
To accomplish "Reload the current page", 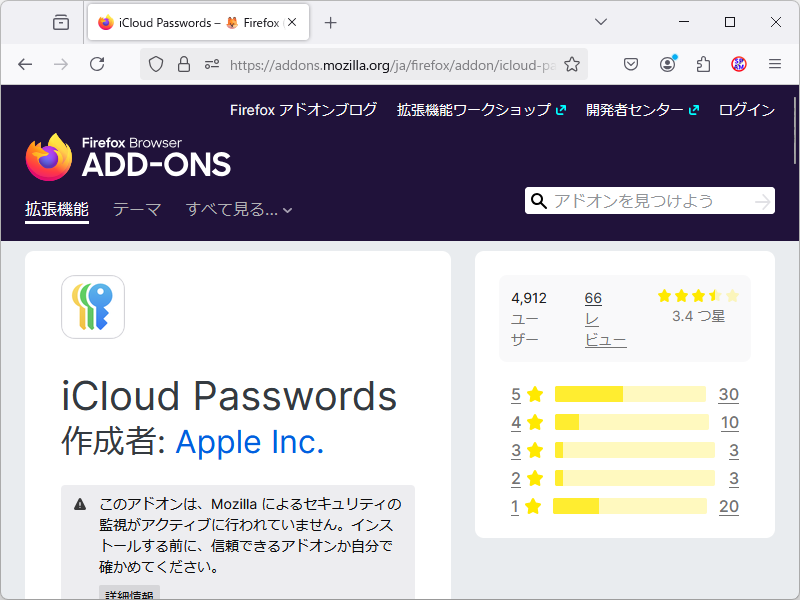I will (x=95, y=63).
